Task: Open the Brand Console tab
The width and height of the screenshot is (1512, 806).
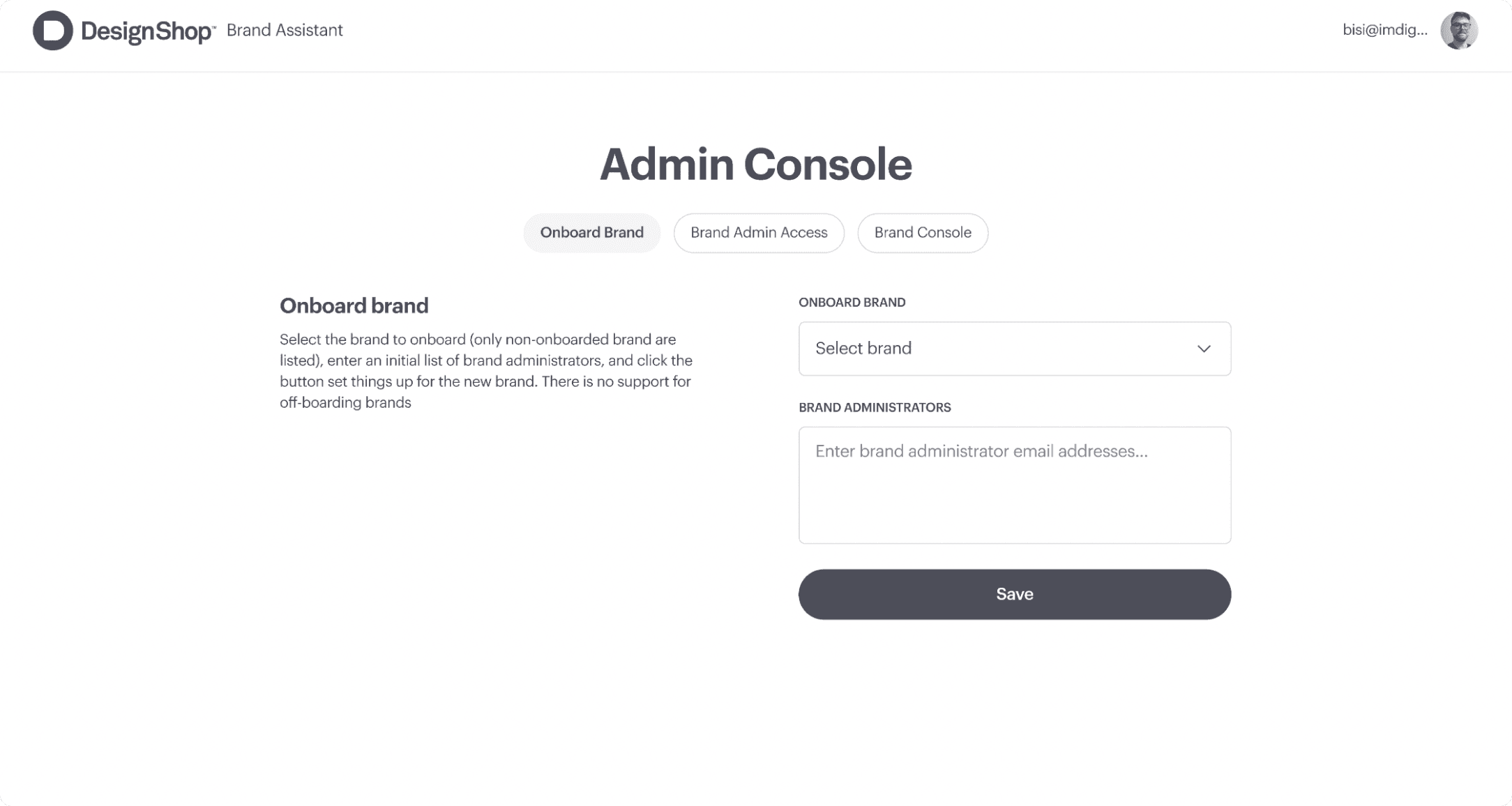Action: (922, 232)
